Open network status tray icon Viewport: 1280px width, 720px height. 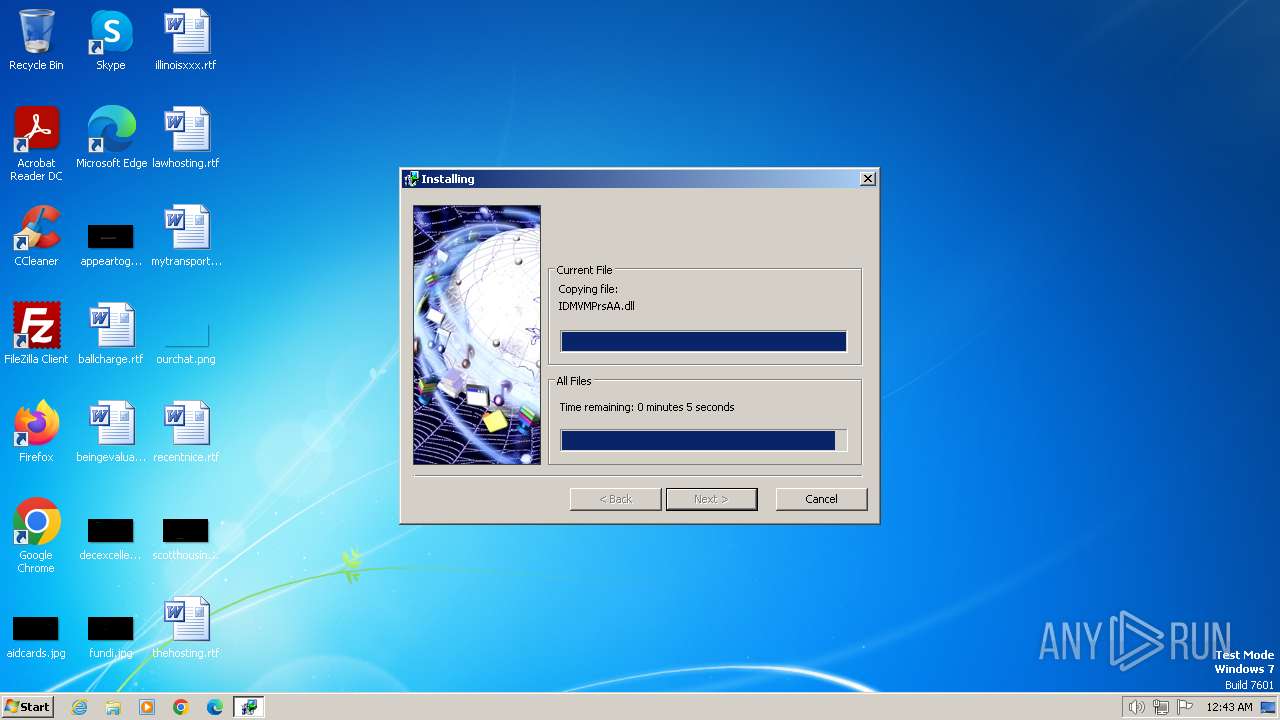coord(1161,707)
